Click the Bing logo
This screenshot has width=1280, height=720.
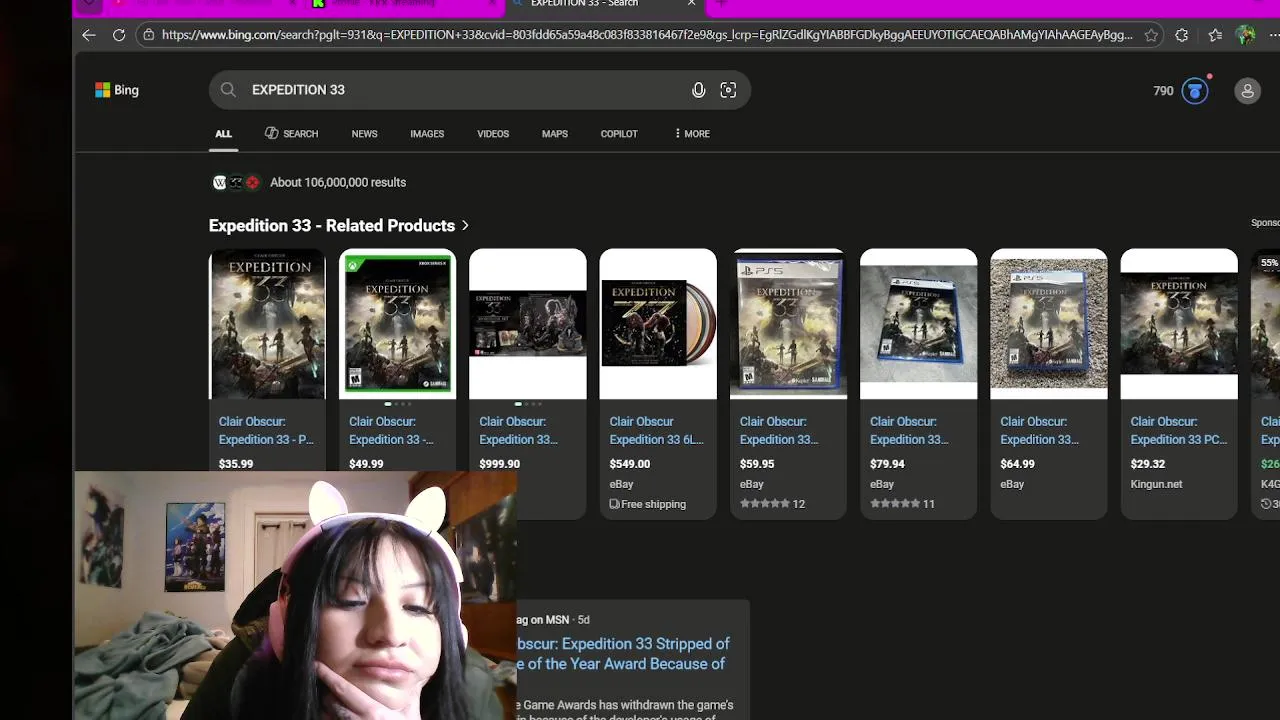[117, 90]
